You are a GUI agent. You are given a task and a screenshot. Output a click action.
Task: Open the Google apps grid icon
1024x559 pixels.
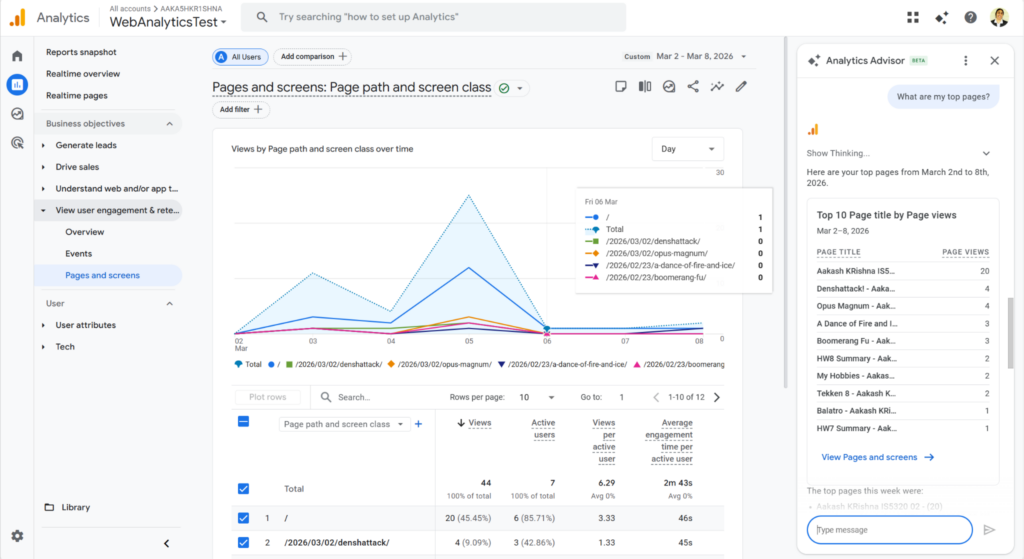tap(912, 17)
